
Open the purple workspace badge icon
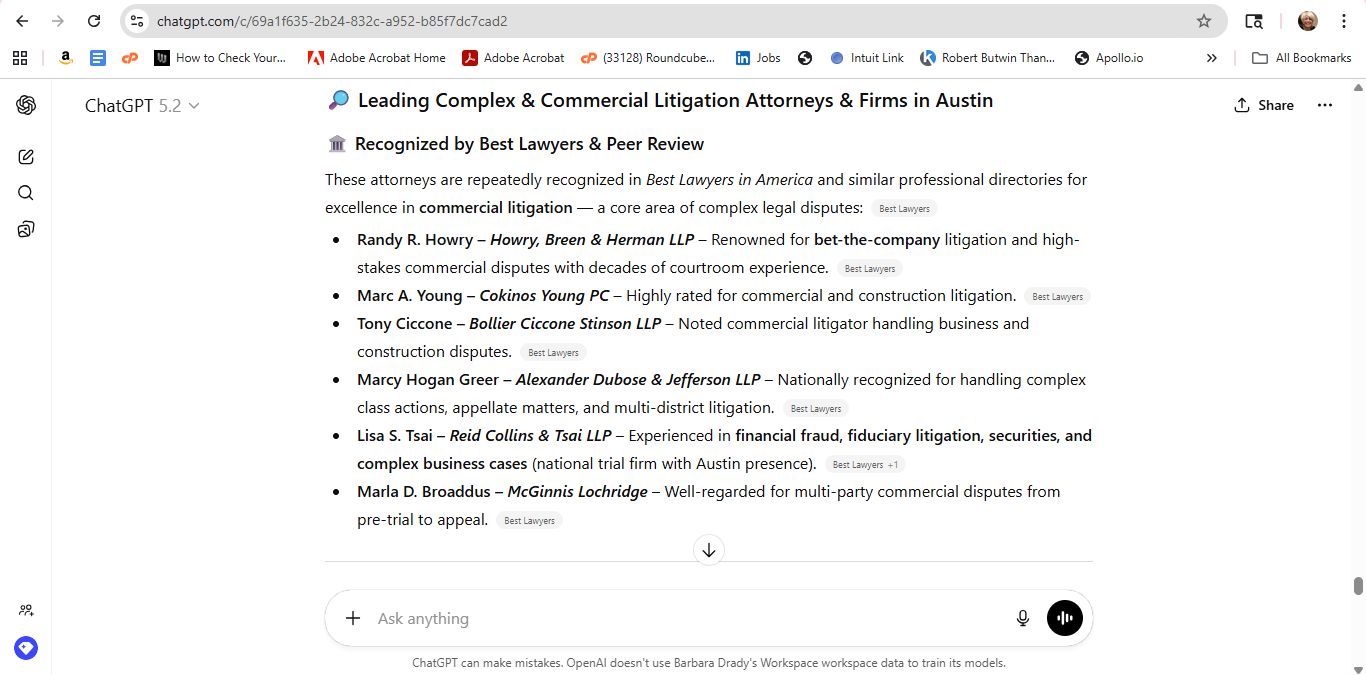26,648
